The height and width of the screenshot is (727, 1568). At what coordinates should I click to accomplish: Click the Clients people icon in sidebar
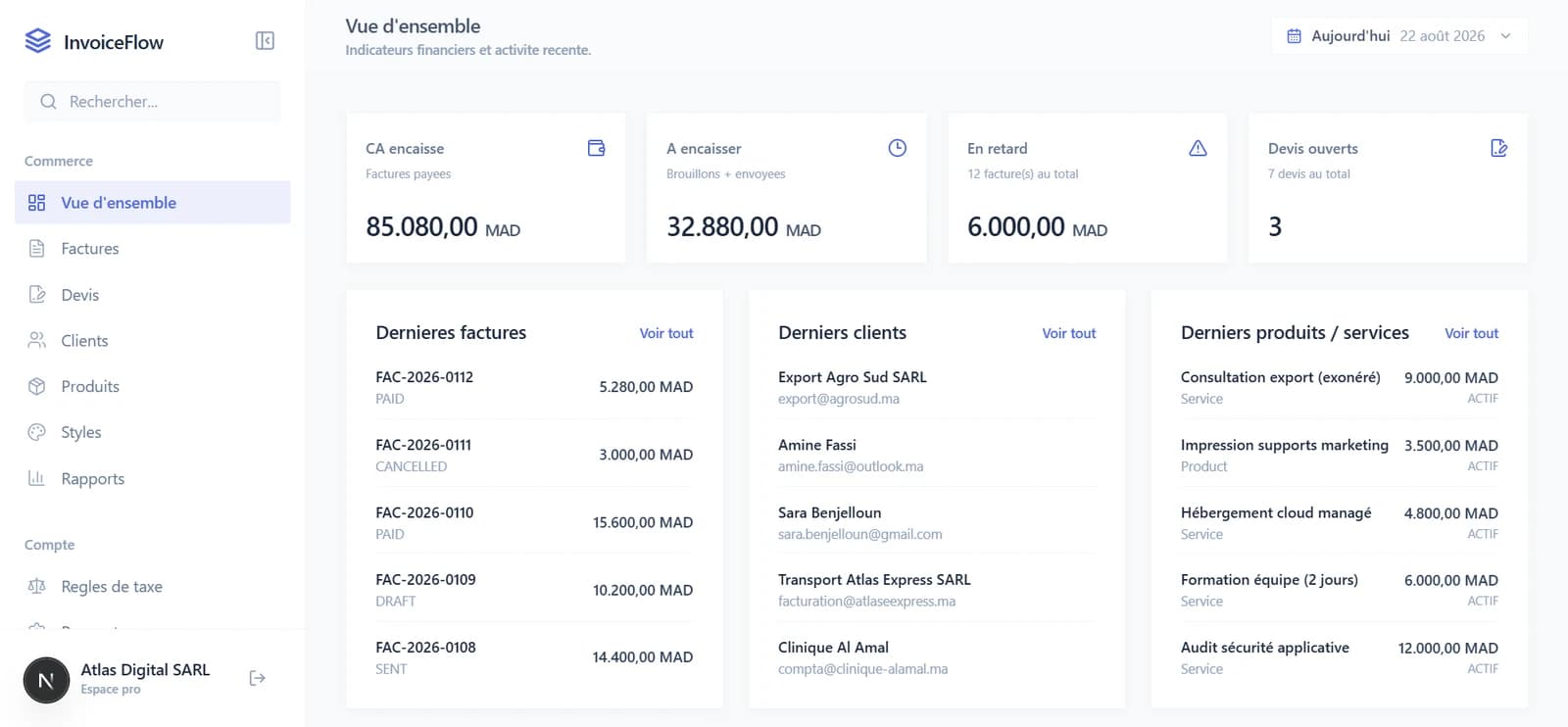[37, 341]
